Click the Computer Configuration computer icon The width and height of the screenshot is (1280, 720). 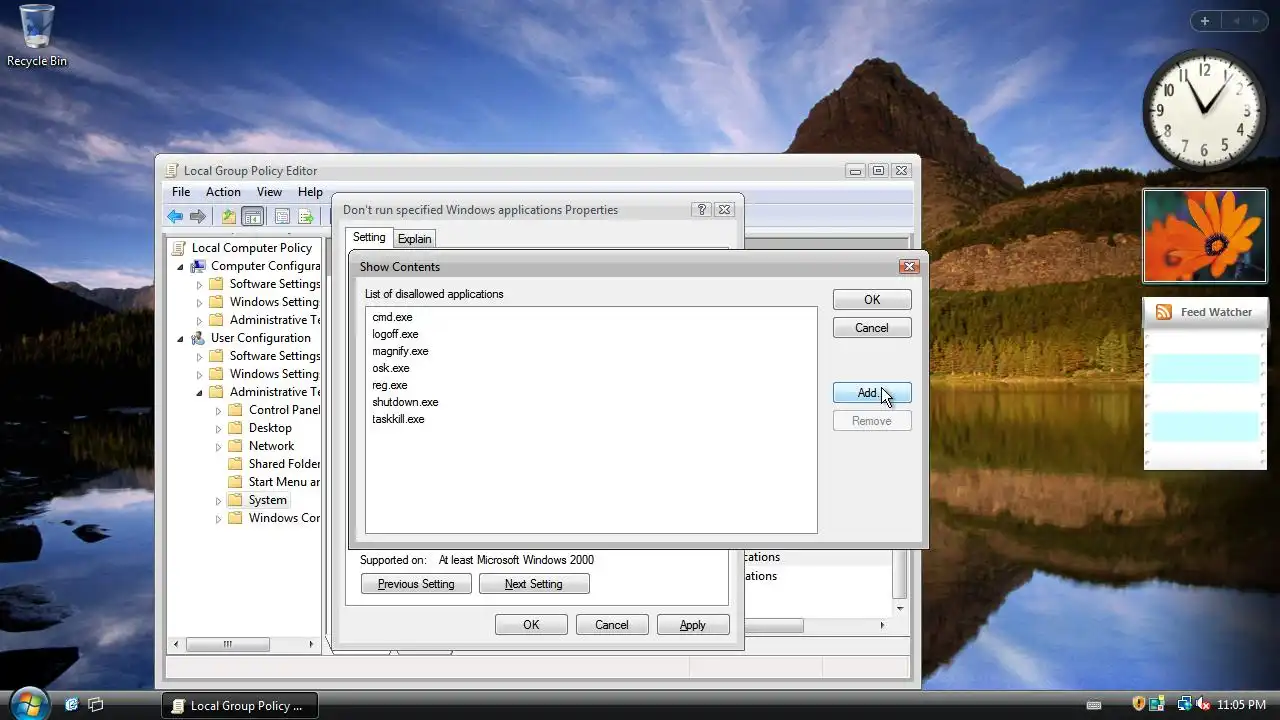click(198, 266)
